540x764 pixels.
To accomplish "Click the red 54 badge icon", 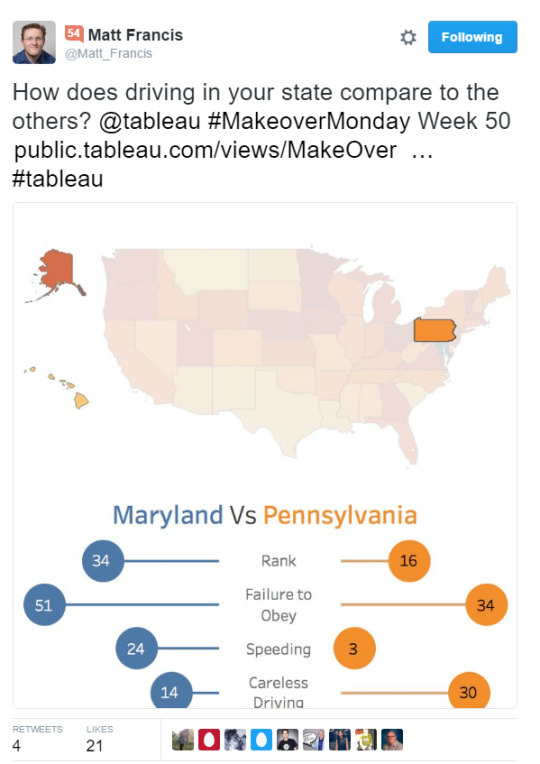I will [74, 34].
